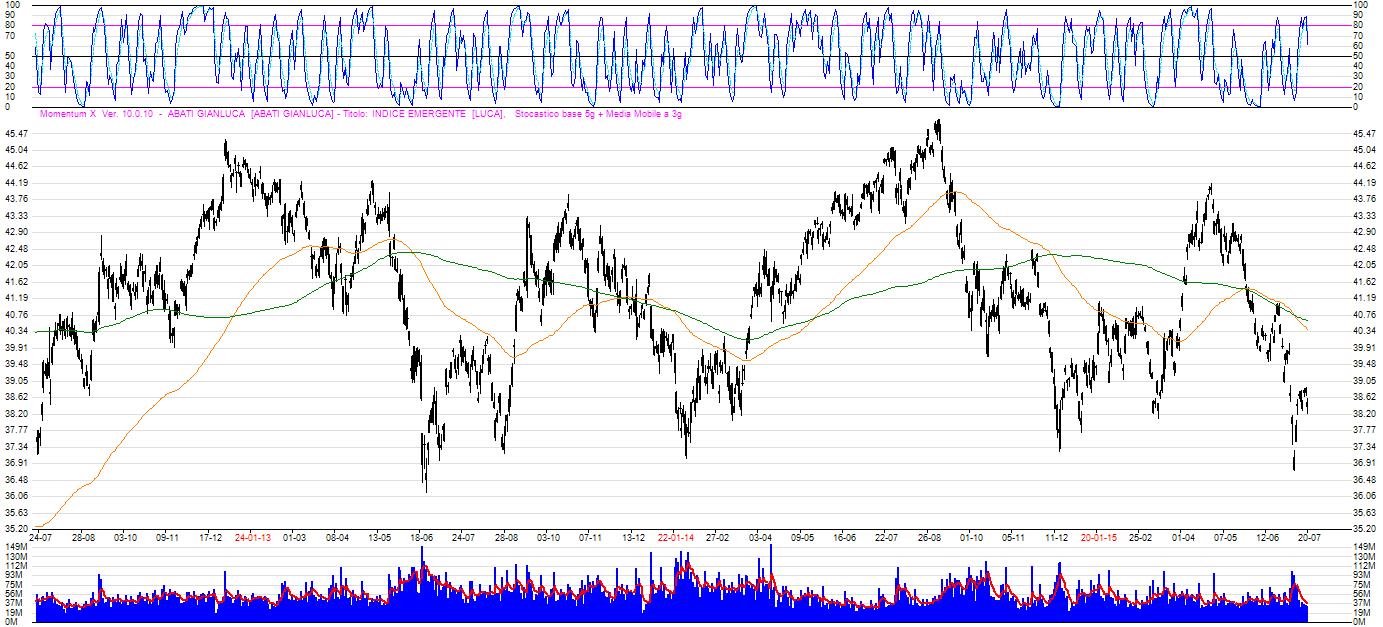Image resolution: width=1383 pixels, height=627 pixels.
Task: Select the red 22-01-14 date marker
Action: [x=676, y=537]
